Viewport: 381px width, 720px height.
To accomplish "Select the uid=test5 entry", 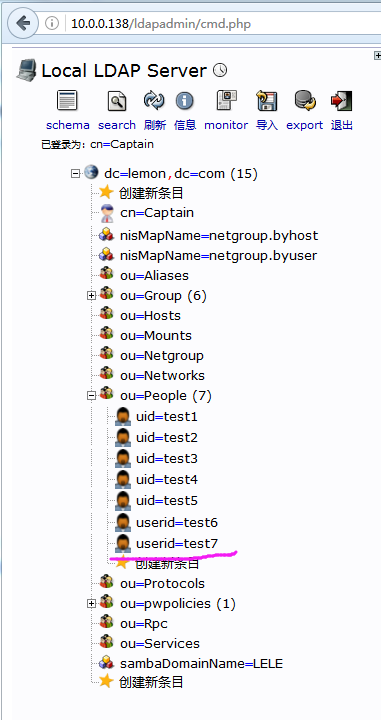I will [167, 500].
